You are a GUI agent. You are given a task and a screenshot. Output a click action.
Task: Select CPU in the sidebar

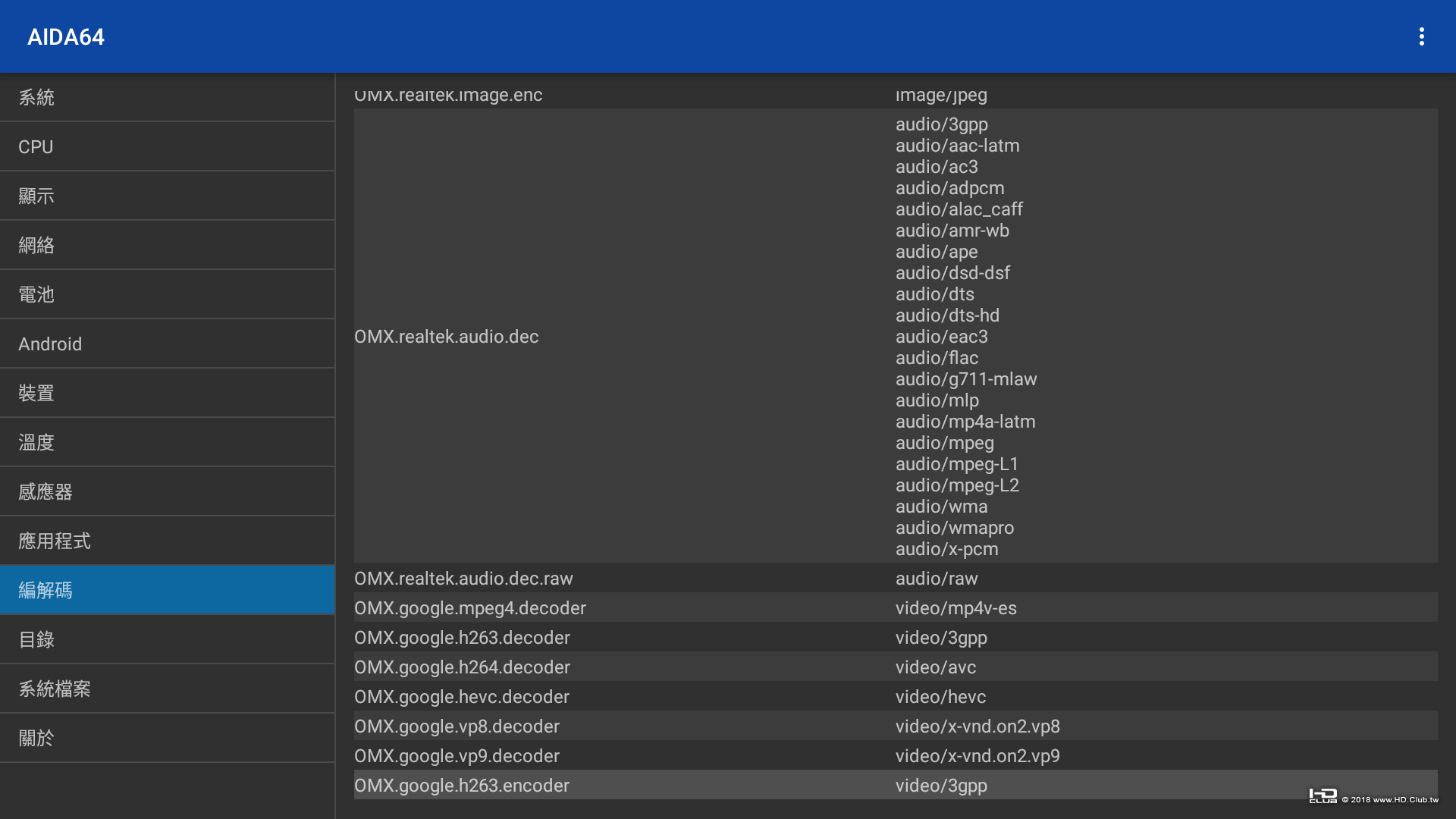click(167, 146)
